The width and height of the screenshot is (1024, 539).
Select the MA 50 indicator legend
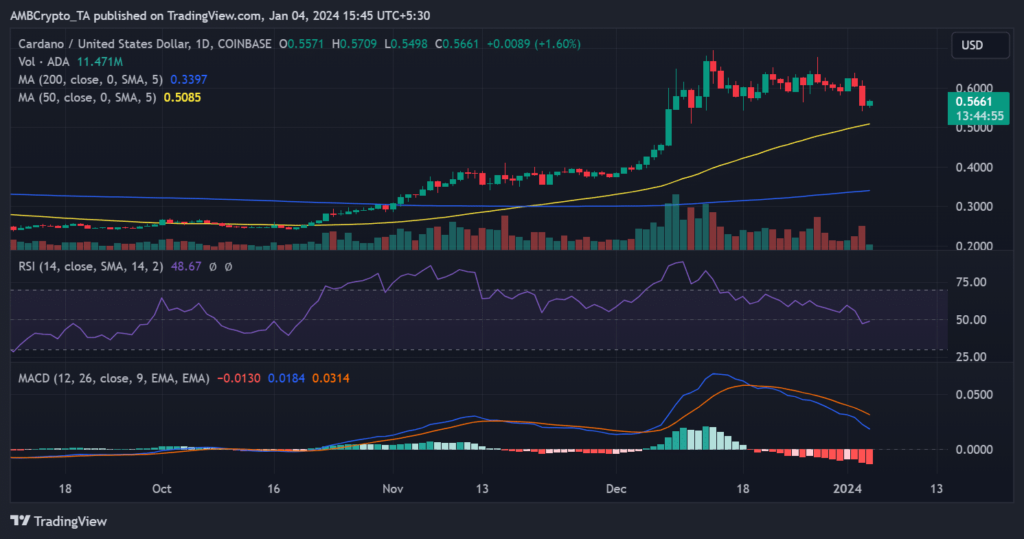[x=81, y=97]
